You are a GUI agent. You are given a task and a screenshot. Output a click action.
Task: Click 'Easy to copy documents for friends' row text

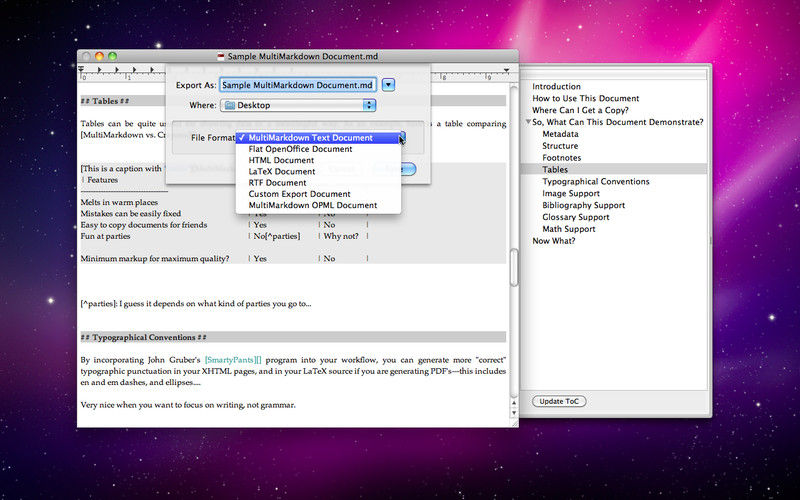point(144,225)
